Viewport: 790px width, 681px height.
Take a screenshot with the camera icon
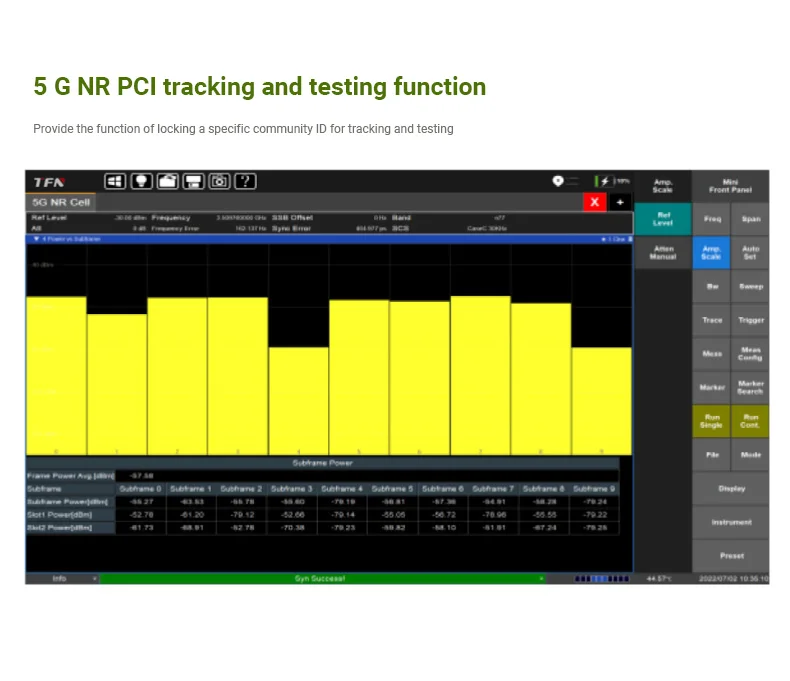click(219, 181)
